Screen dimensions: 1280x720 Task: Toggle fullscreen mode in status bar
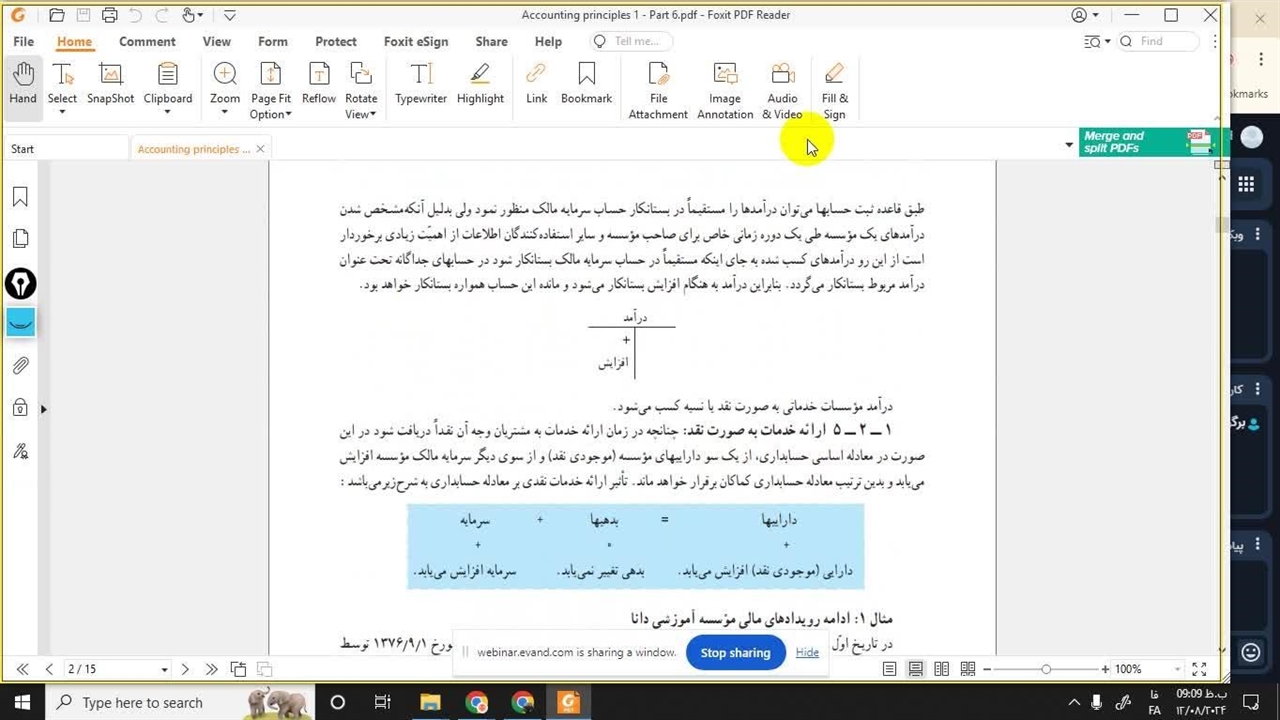(1199, 669)
